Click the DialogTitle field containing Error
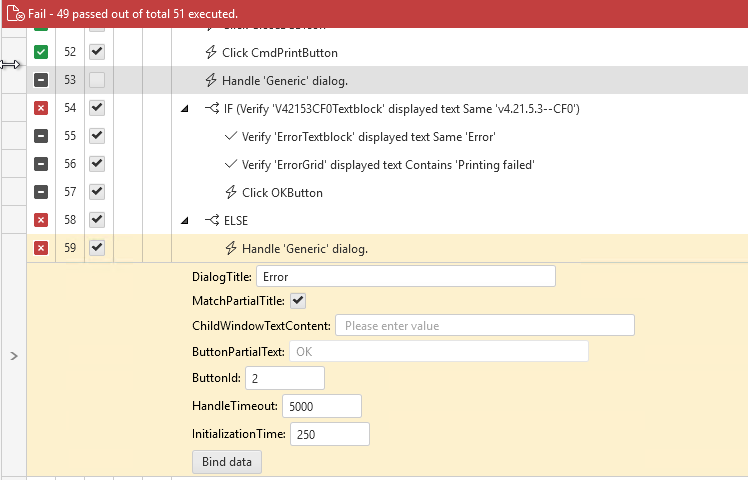 [405, 276]
